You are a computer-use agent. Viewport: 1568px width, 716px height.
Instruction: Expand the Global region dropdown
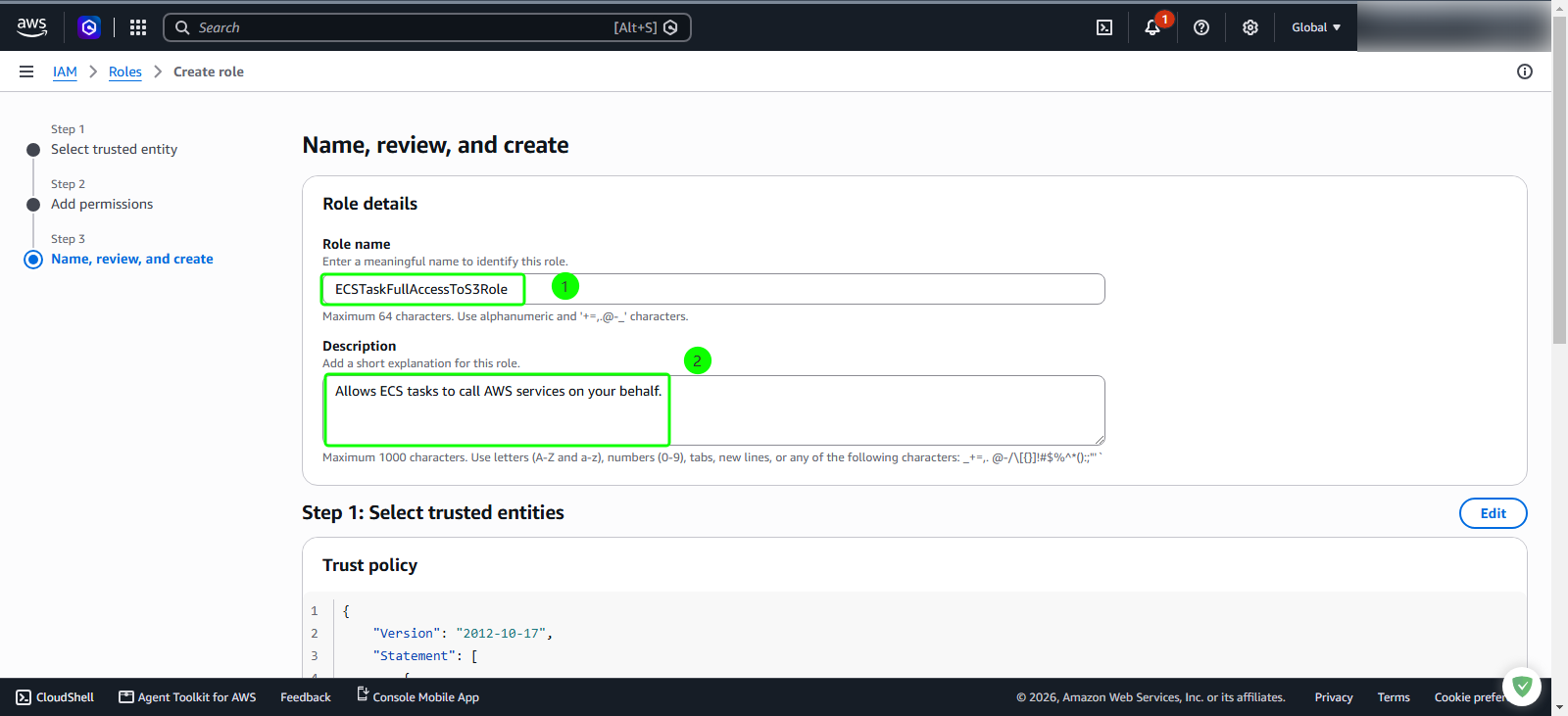coord(1316,27)
